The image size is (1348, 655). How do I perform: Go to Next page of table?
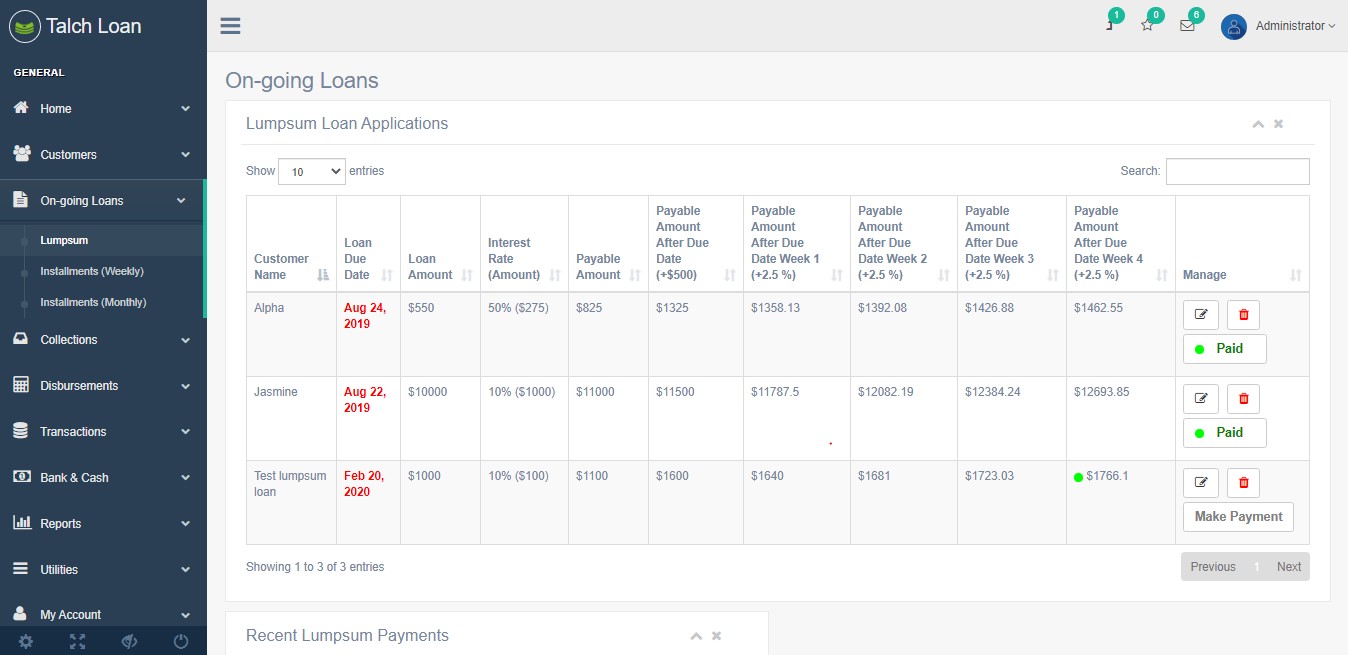(1288, 567)
